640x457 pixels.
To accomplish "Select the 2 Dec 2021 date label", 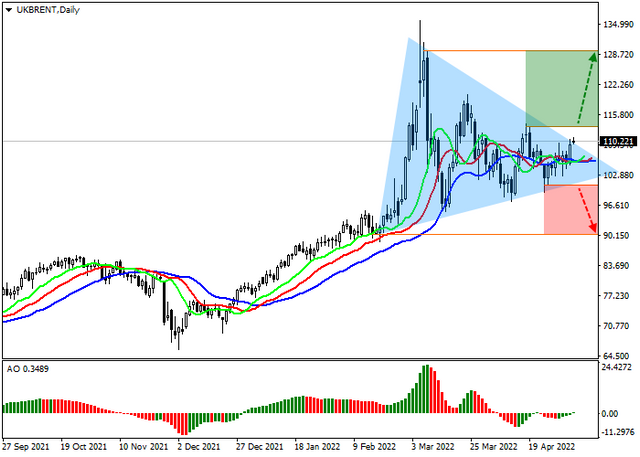I will pyautogui.click(x=200, y=447).
